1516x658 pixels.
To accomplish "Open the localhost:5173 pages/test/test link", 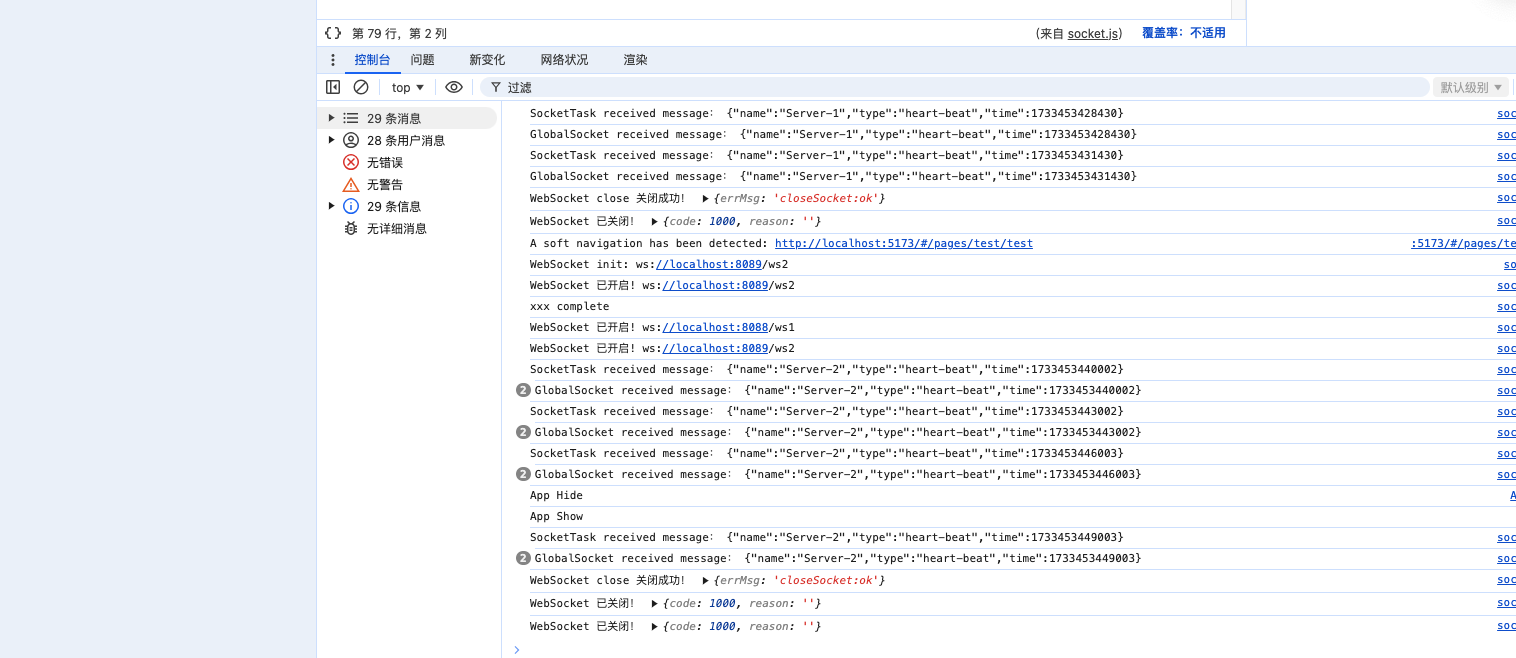I will tap(903, 243).
